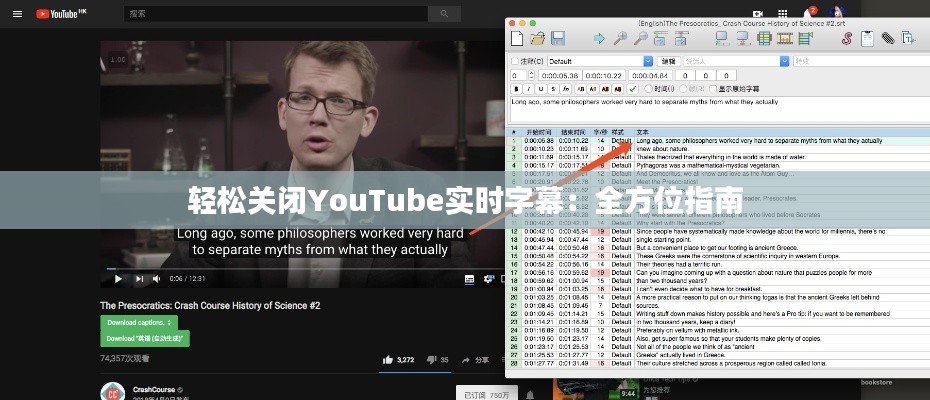This screenshot has width=930, height=400.
Task: Open the CrashCourse channel avatar
Action: click(112, 392)
